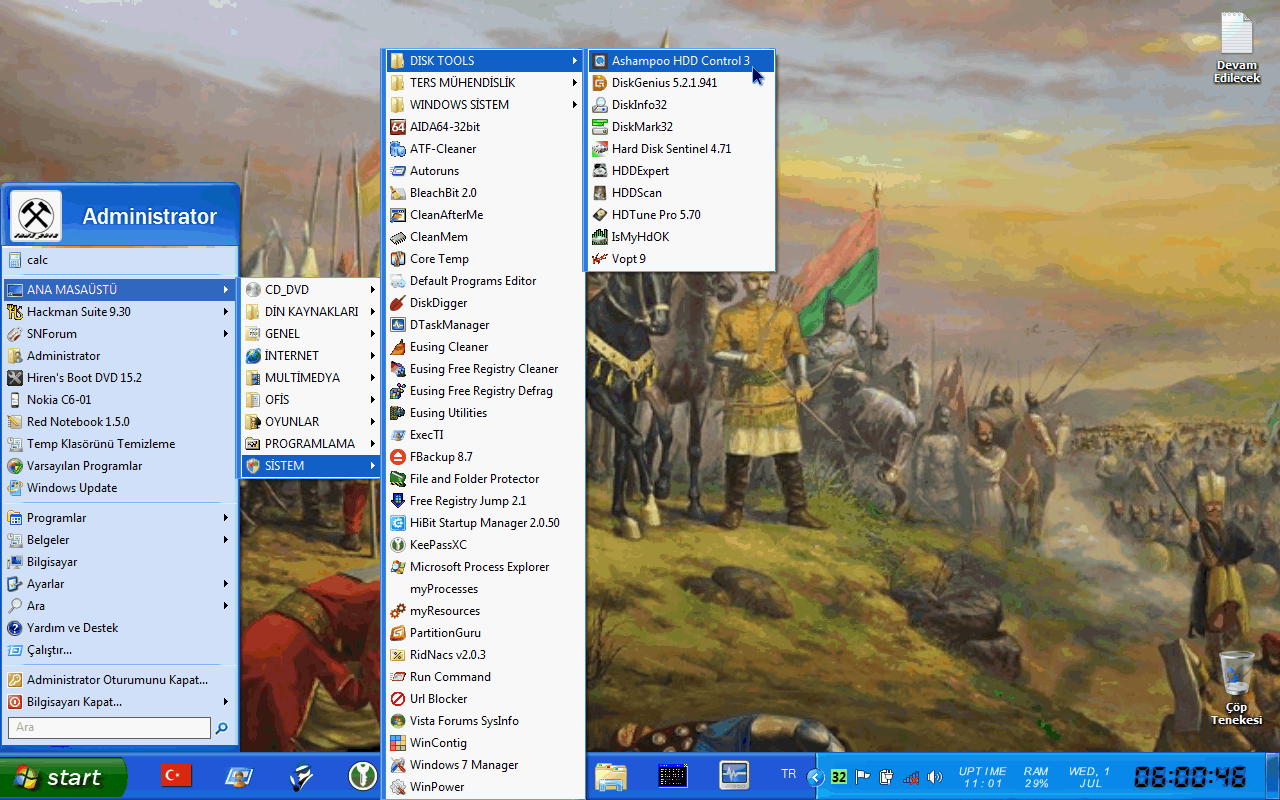Launch WinContig icon

tap(397, 743)
